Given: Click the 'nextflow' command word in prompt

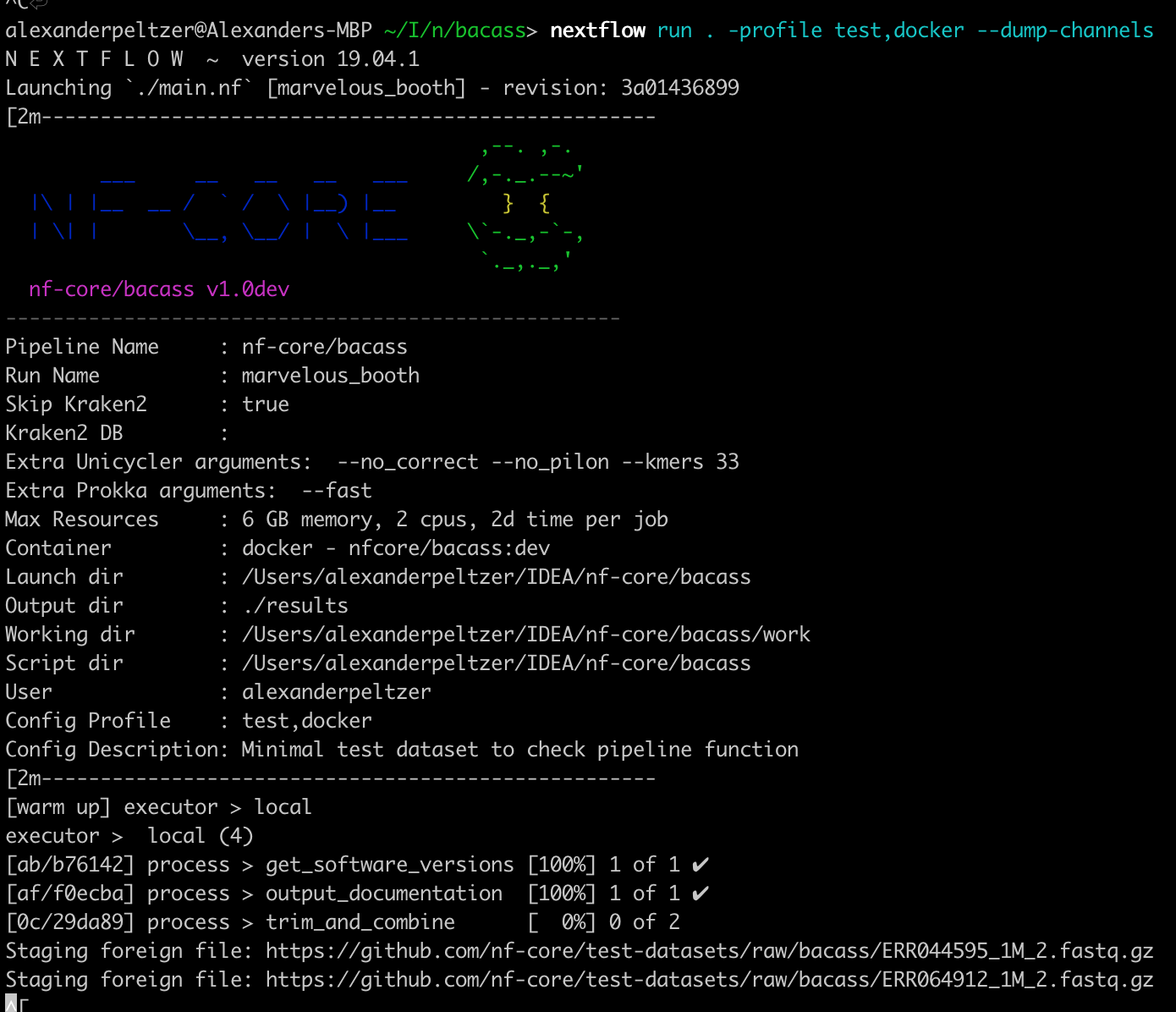Looking at the screenshot, I should [x=597, y=30].
